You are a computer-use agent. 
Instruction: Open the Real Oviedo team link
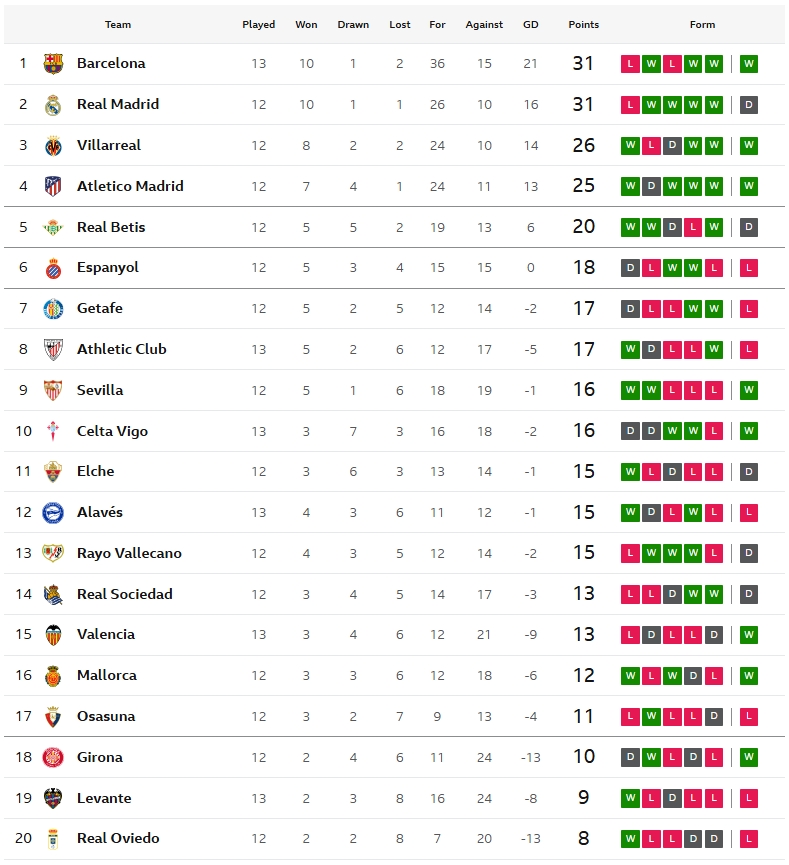pyautogui.click(x=118, y=838)
